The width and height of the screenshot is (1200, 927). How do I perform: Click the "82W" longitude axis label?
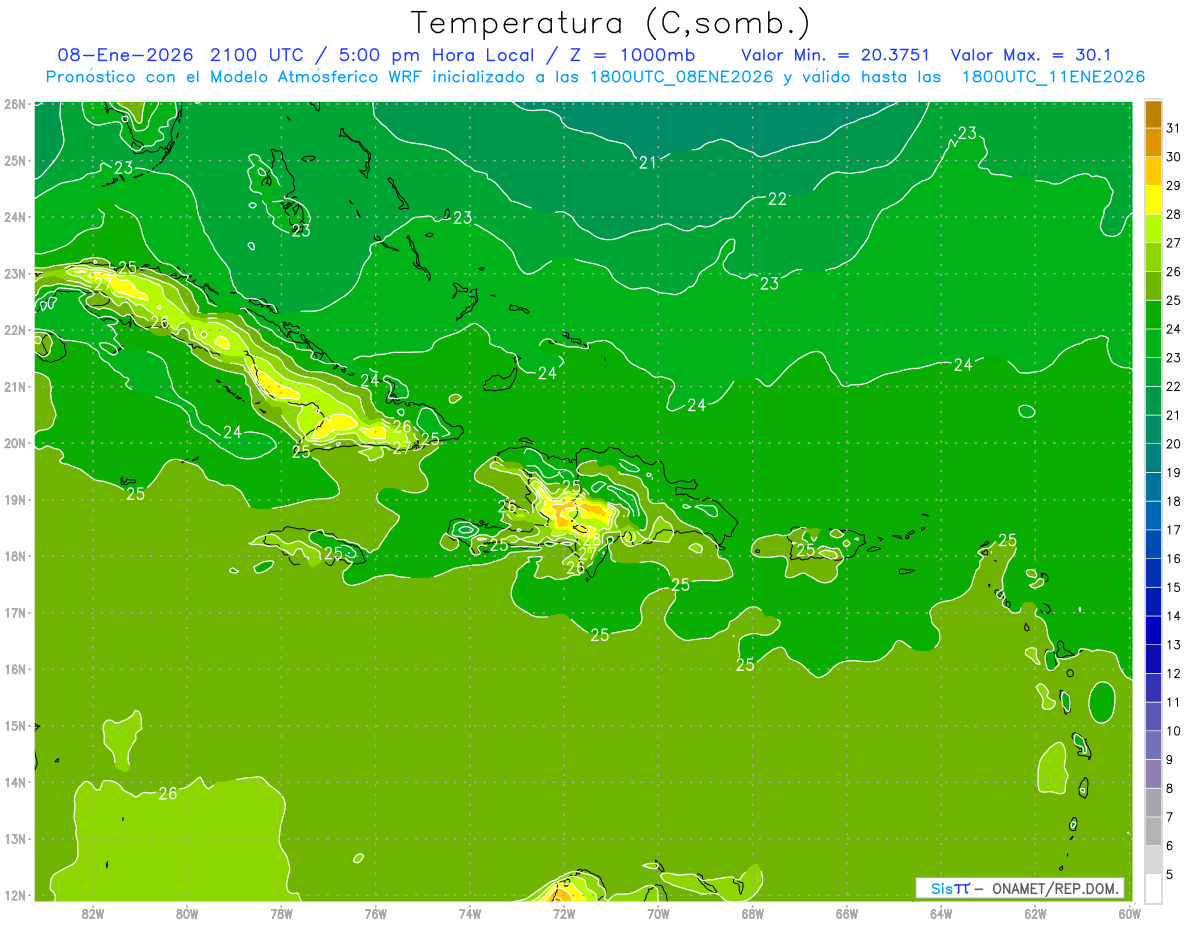[x=93, y=913]
